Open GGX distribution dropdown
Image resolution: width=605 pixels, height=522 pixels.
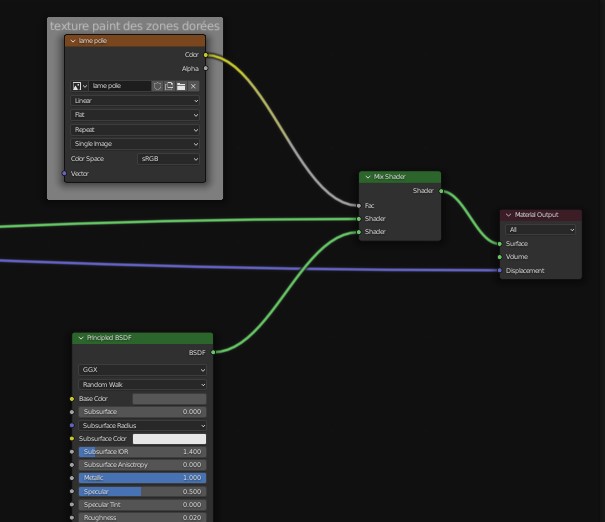(x=142, y=370)
